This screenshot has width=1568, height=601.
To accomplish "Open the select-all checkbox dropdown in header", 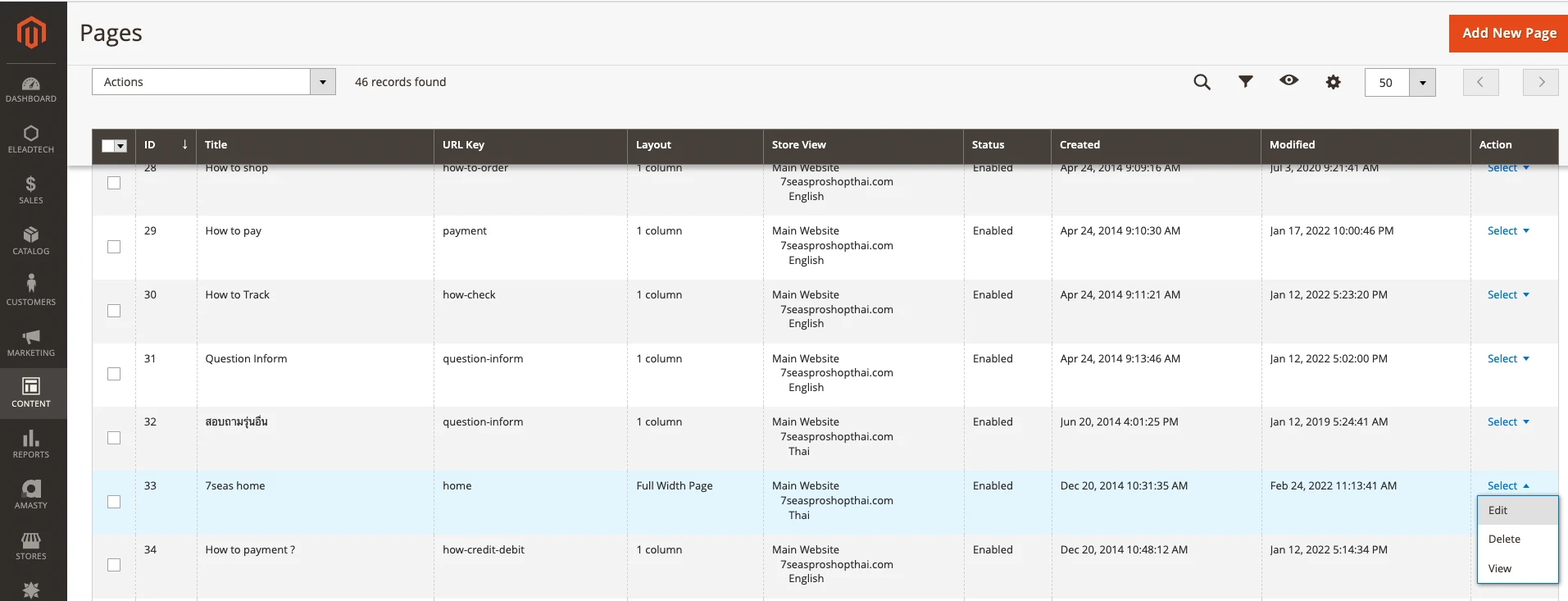I will tap(121, 146).
